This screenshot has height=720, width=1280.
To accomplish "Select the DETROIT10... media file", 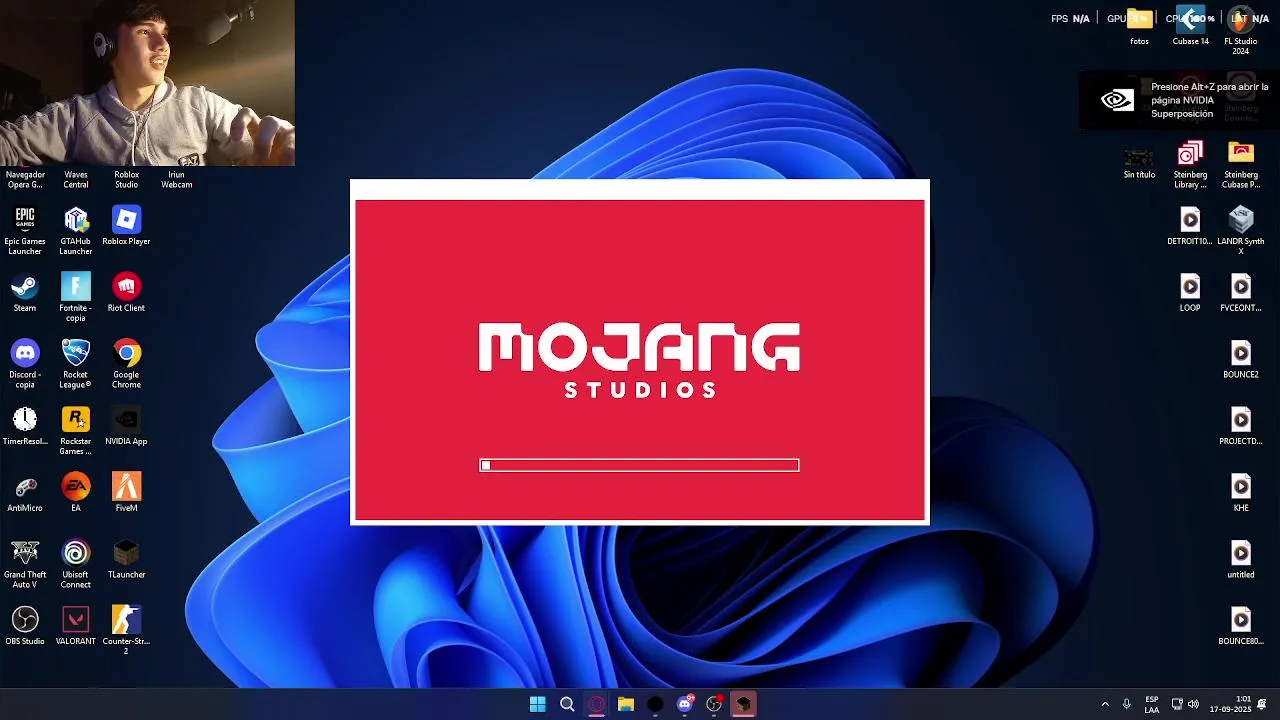I will coord(1190,226).
